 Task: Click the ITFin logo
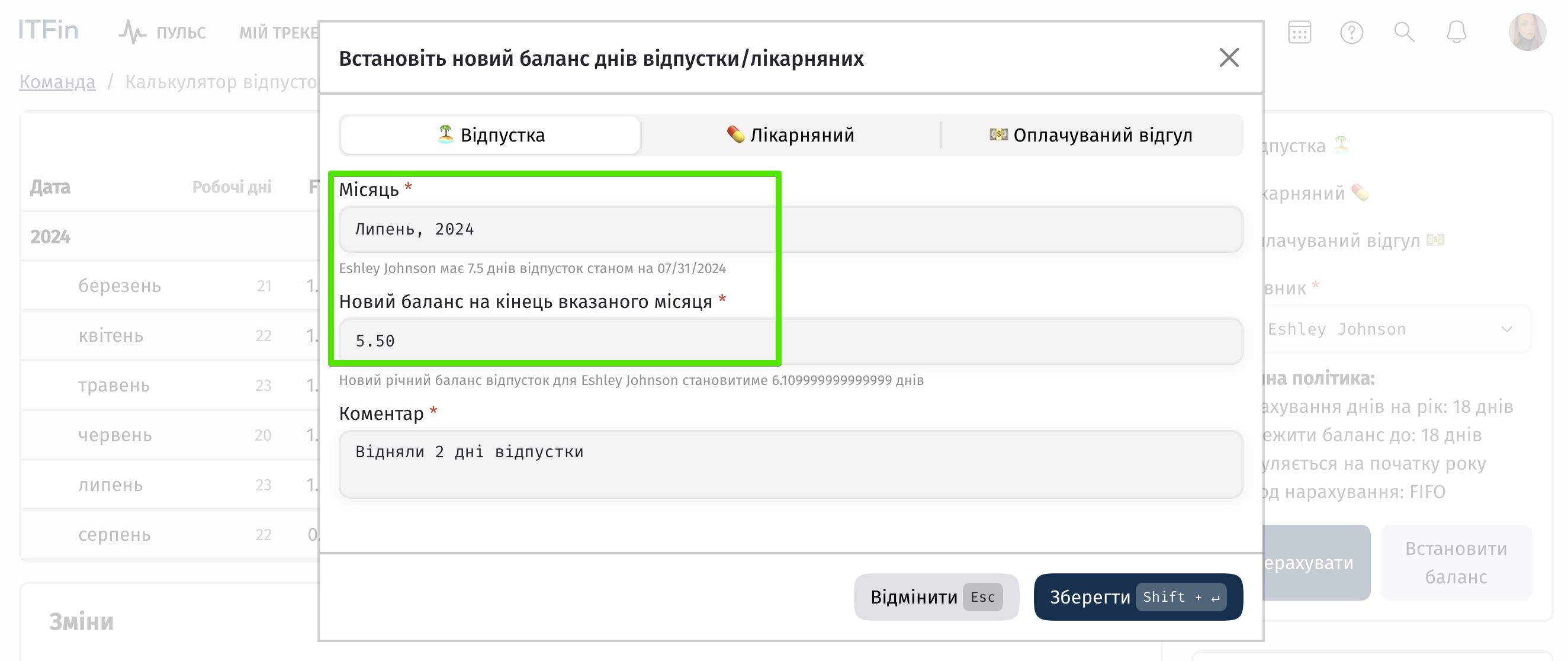(48, 30)
